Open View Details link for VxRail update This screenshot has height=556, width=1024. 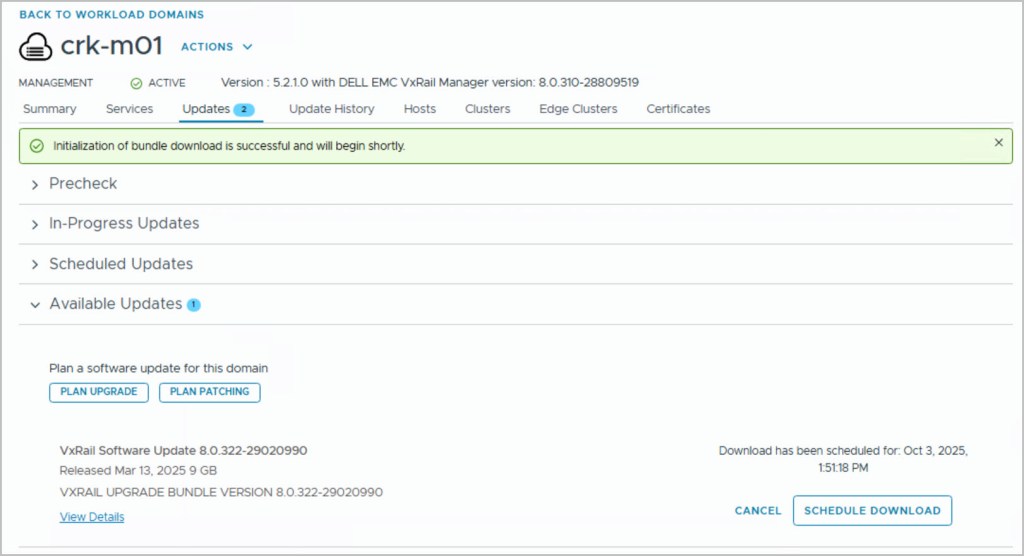coord(92,517)
